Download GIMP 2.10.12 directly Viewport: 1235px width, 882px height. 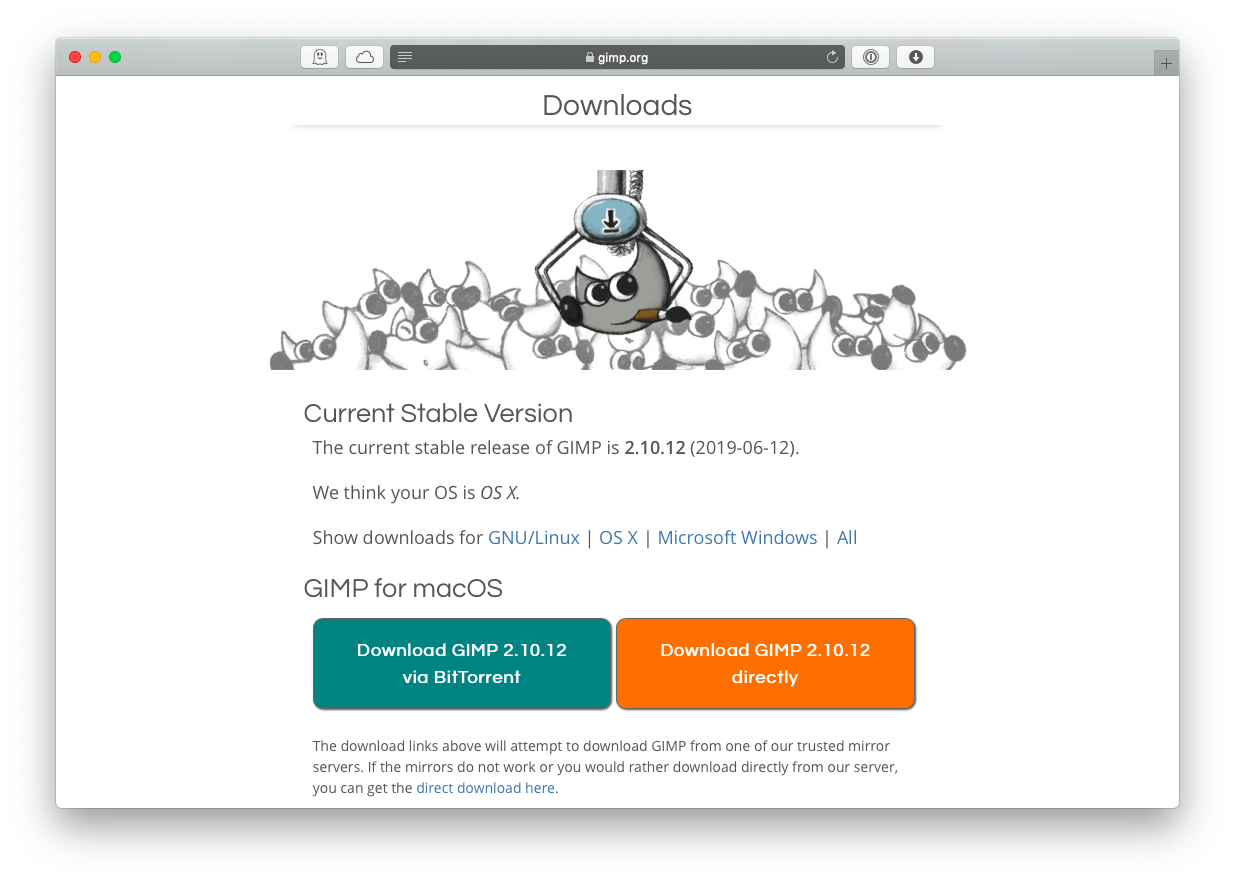(765, 663)
